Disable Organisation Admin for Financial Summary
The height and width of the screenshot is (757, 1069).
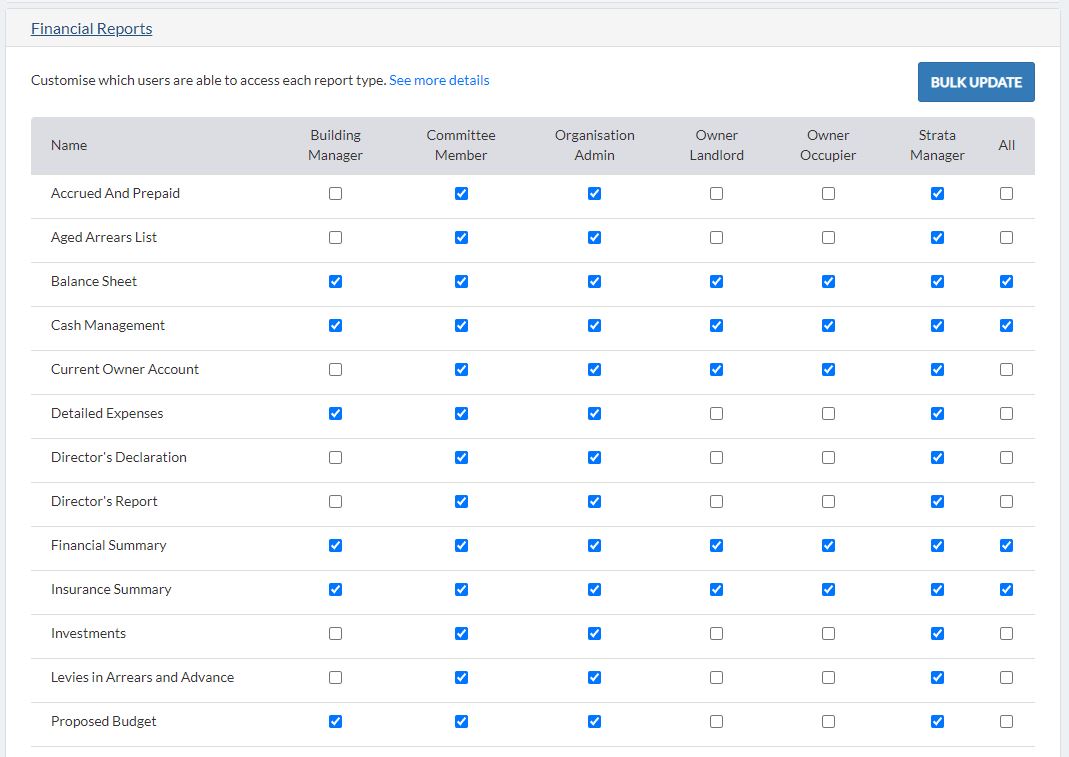(594, 546)
